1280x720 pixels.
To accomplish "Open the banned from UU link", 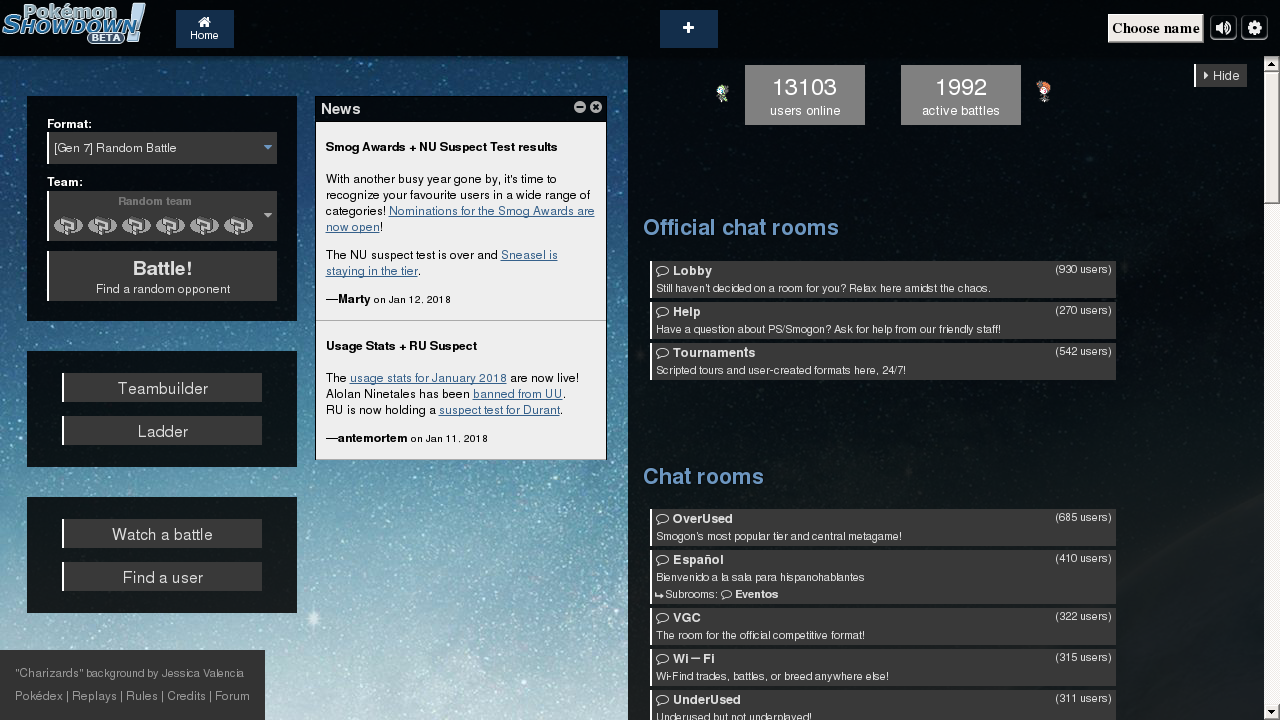I will [x=517, y=394].
